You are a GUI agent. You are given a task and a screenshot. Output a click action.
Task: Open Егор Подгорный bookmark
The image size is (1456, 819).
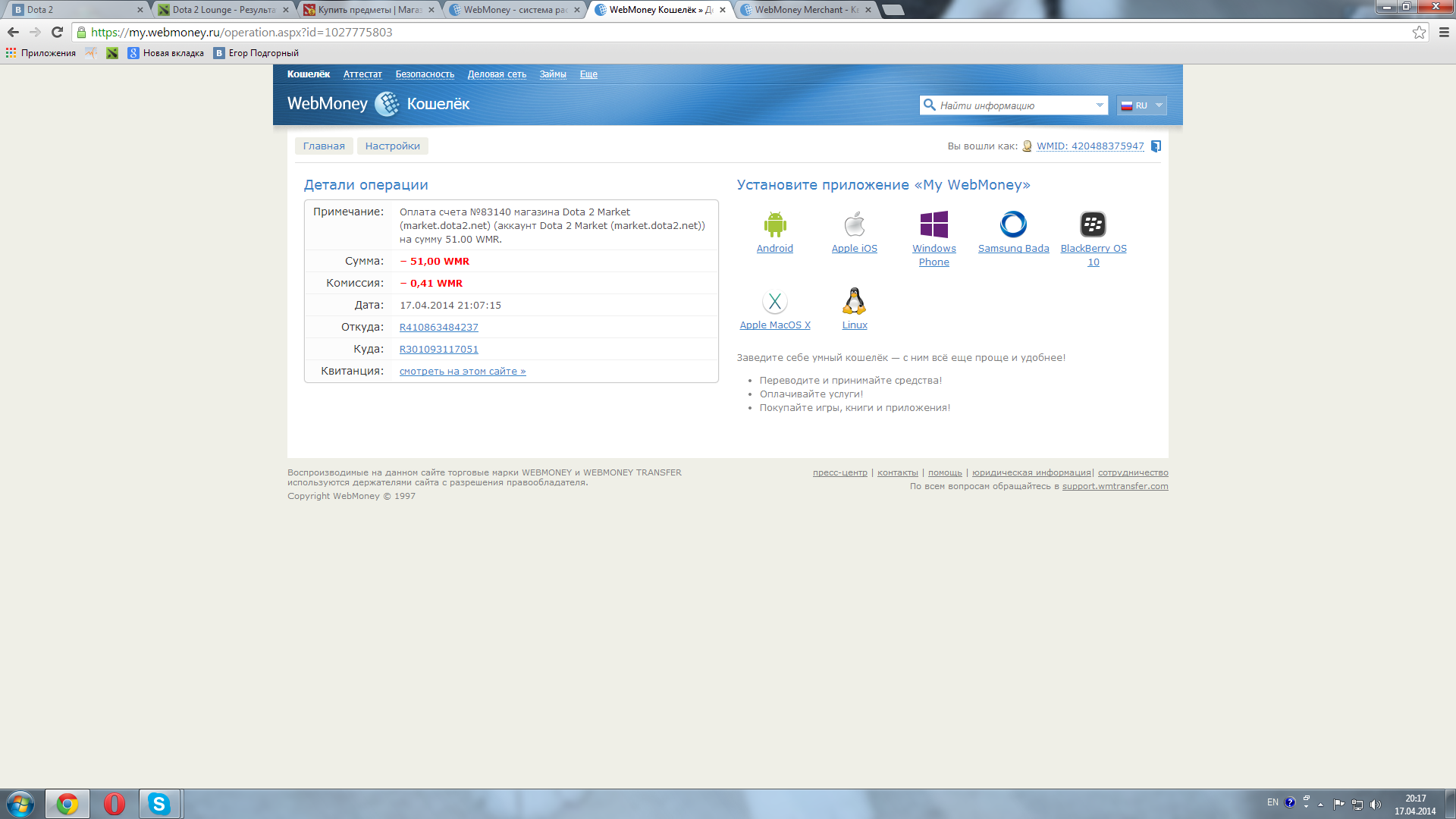pos(256,53)
